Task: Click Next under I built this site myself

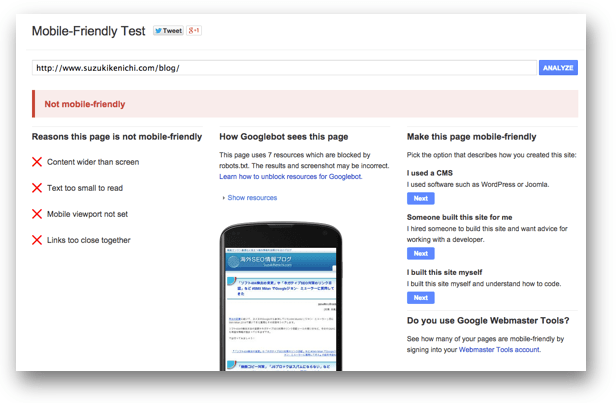Action: (420, 298)
